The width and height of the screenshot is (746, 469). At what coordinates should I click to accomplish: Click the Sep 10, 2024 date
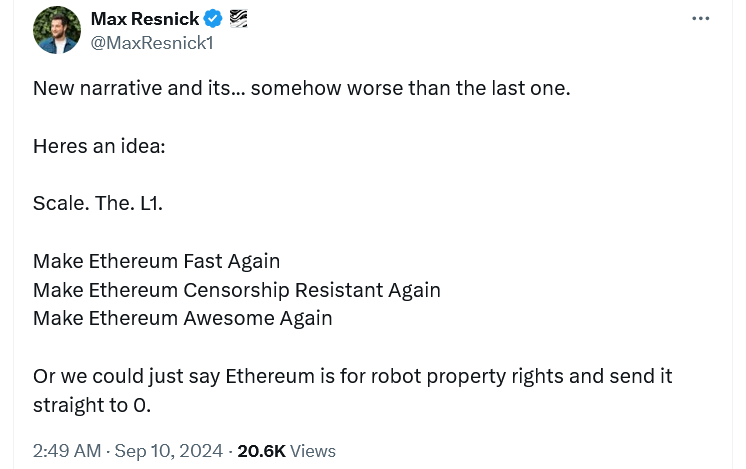tap(168, 451)
